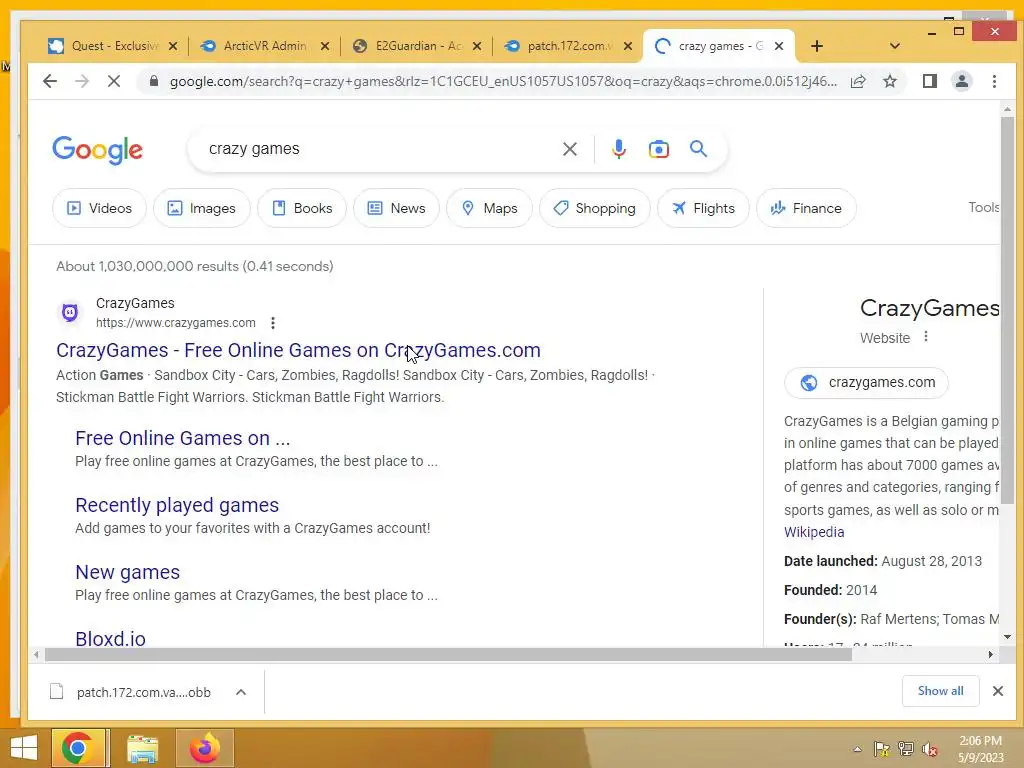Filter results by News

[396, 208]
